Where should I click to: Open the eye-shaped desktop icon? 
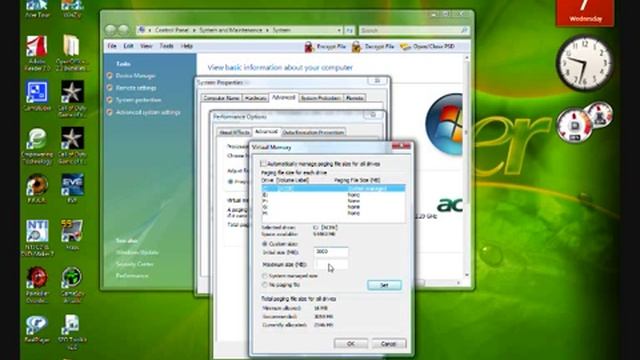pyautogui.click(x=37, y=184)
